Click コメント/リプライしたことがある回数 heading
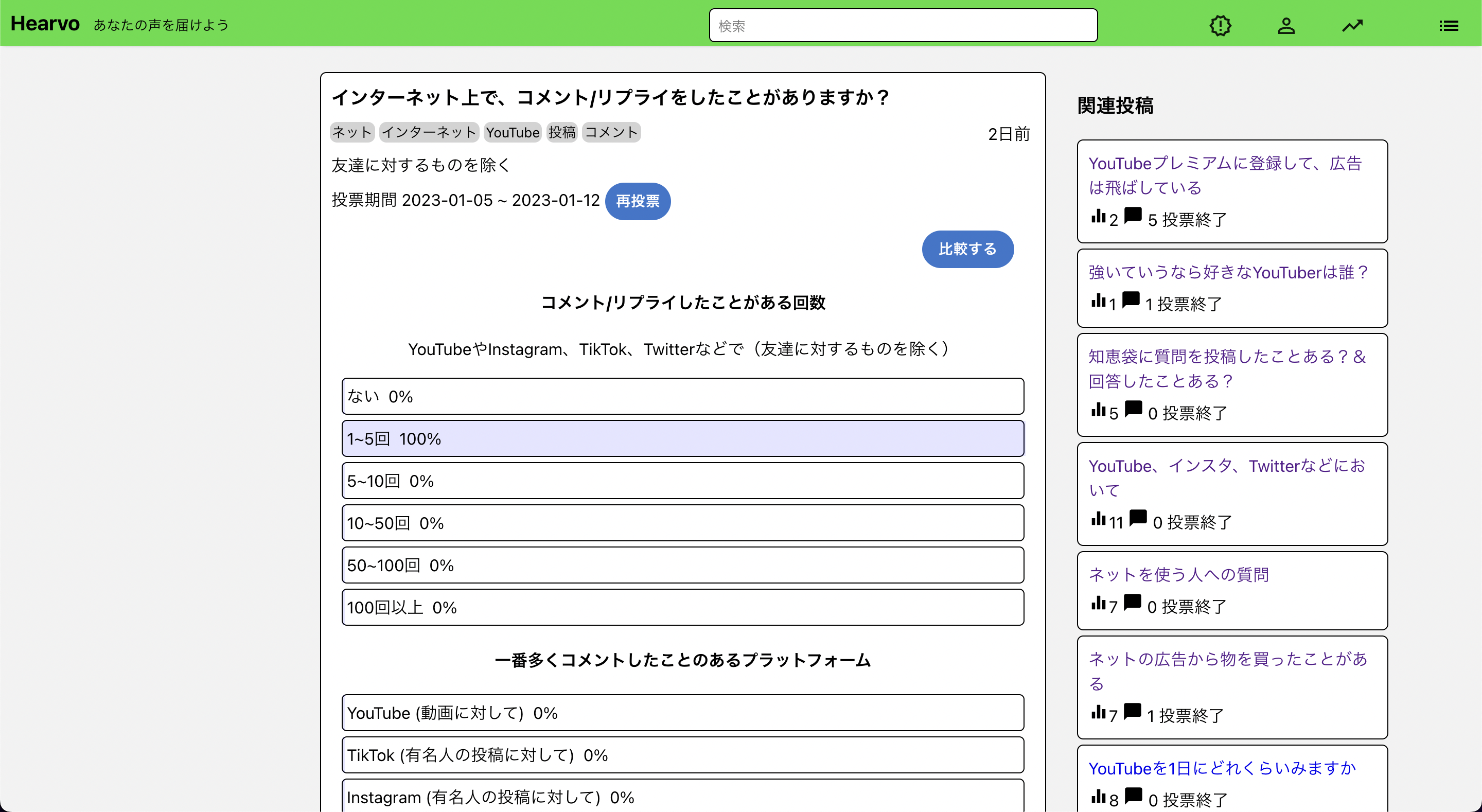Image resolution: width=1482 pixels, height=812 pixels. click(x=683, y=303)
